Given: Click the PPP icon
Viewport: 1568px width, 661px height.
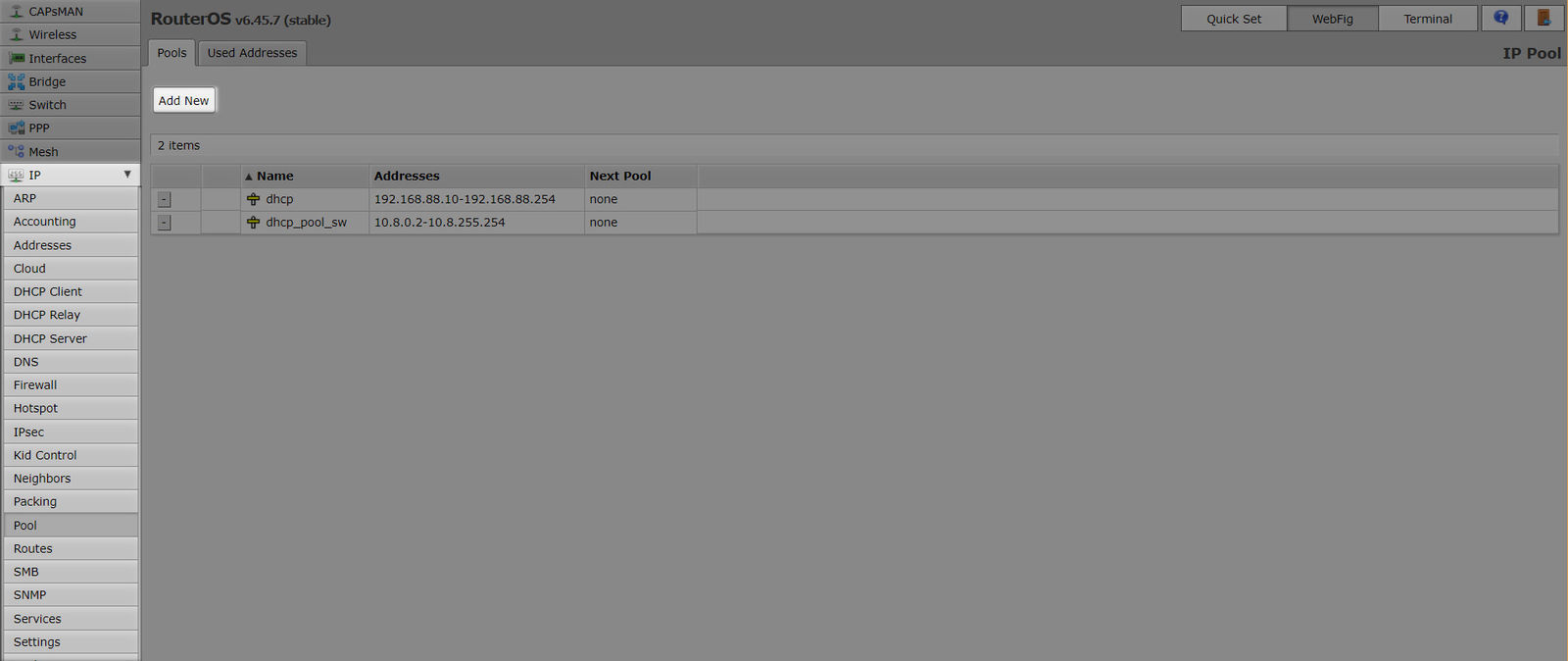Looking at the screenshot, I should pos(16,128).
